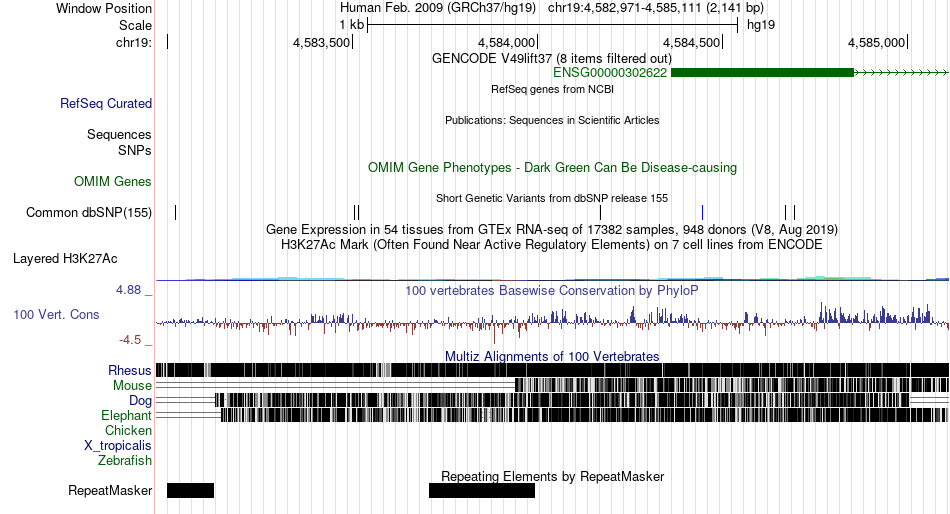950x514 pixels.
Task: Click the OMIM Gene Phenotypes track title
Action: (552, 168)
